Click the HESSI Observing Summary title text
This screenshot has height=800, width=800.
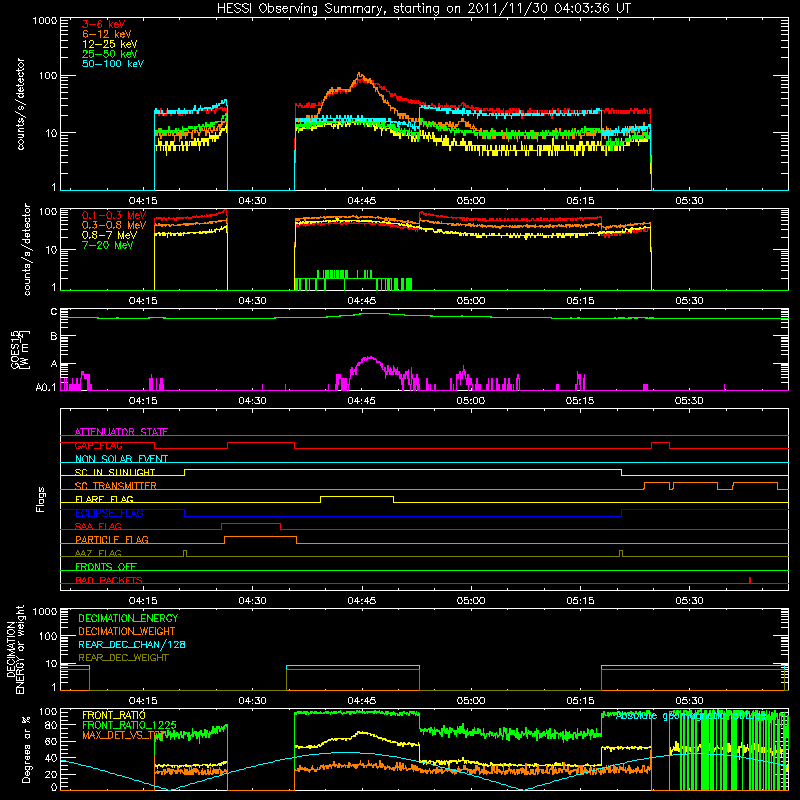(x=424, y=9)
